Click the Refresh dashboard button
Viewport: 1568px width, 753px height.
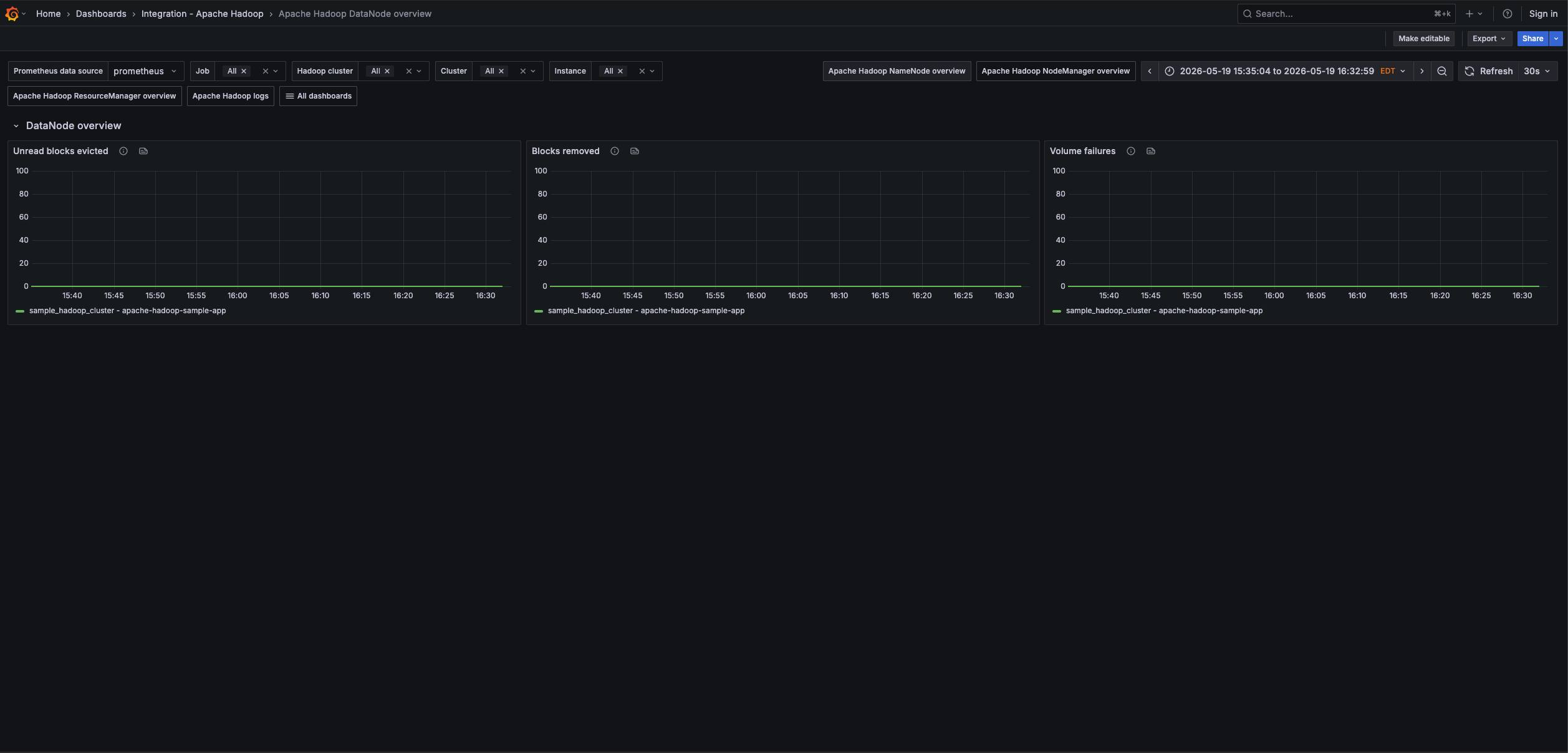tap(1488, 71)
